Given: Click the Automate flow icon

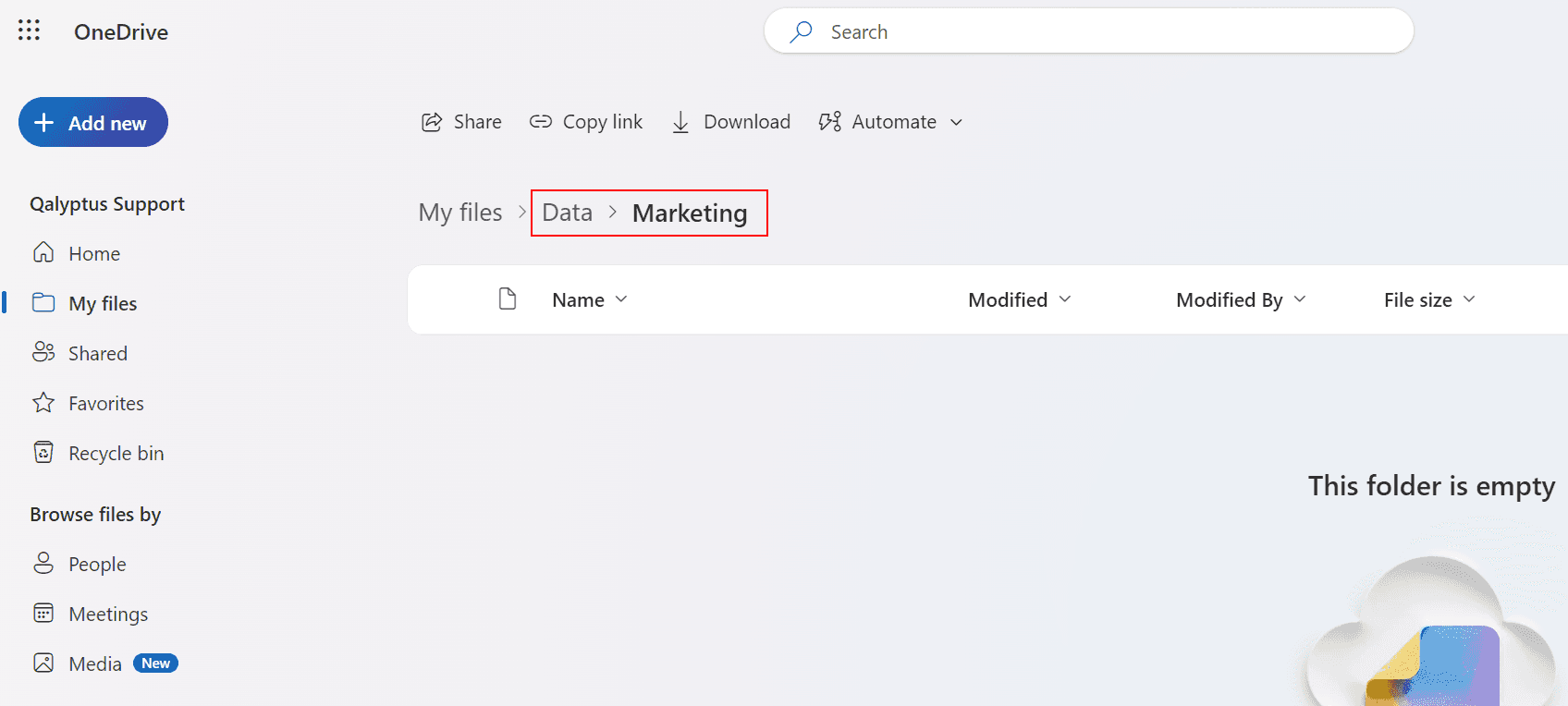Looking at the screenshot, I should (x=830, y=122).
